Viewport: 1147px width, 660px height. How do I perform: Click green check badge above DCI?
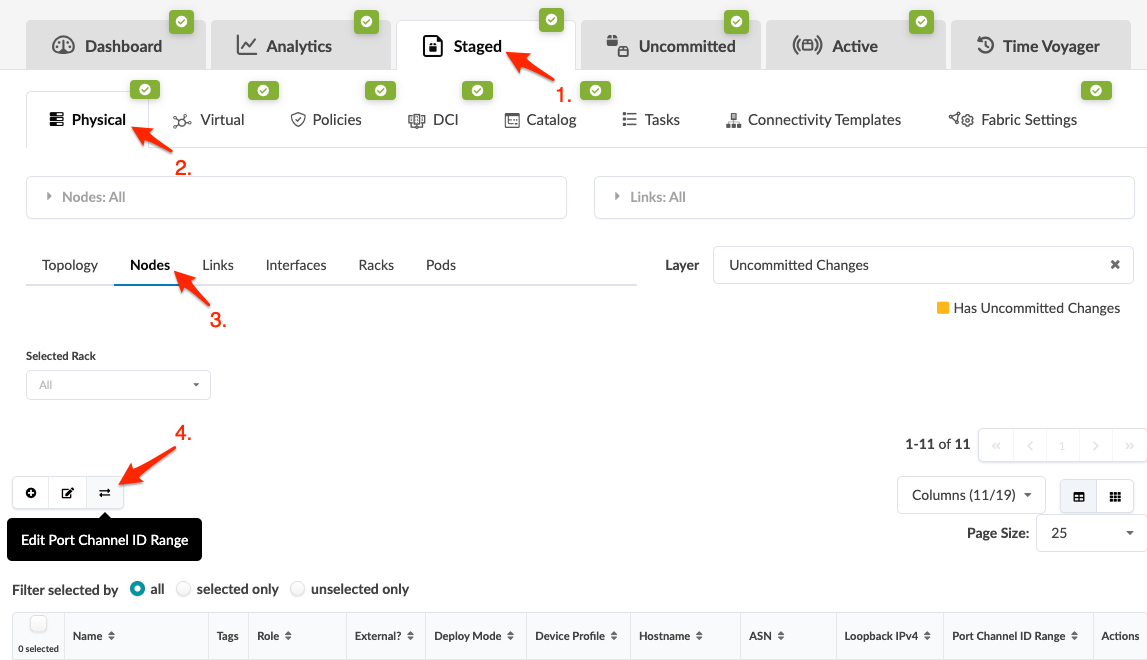pos(478,91)
